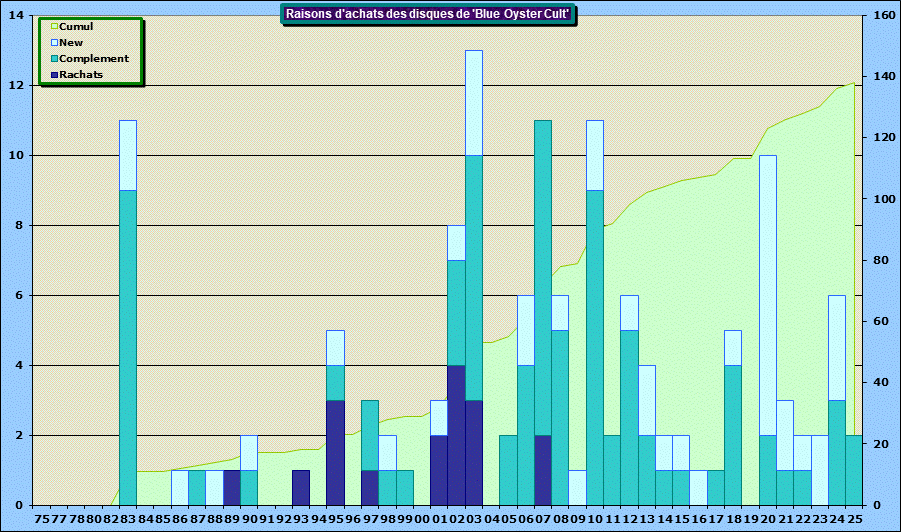The image size is (901, 532).
Task: Click the dark Rachats segment of bar 02
Action: point(456,435)
